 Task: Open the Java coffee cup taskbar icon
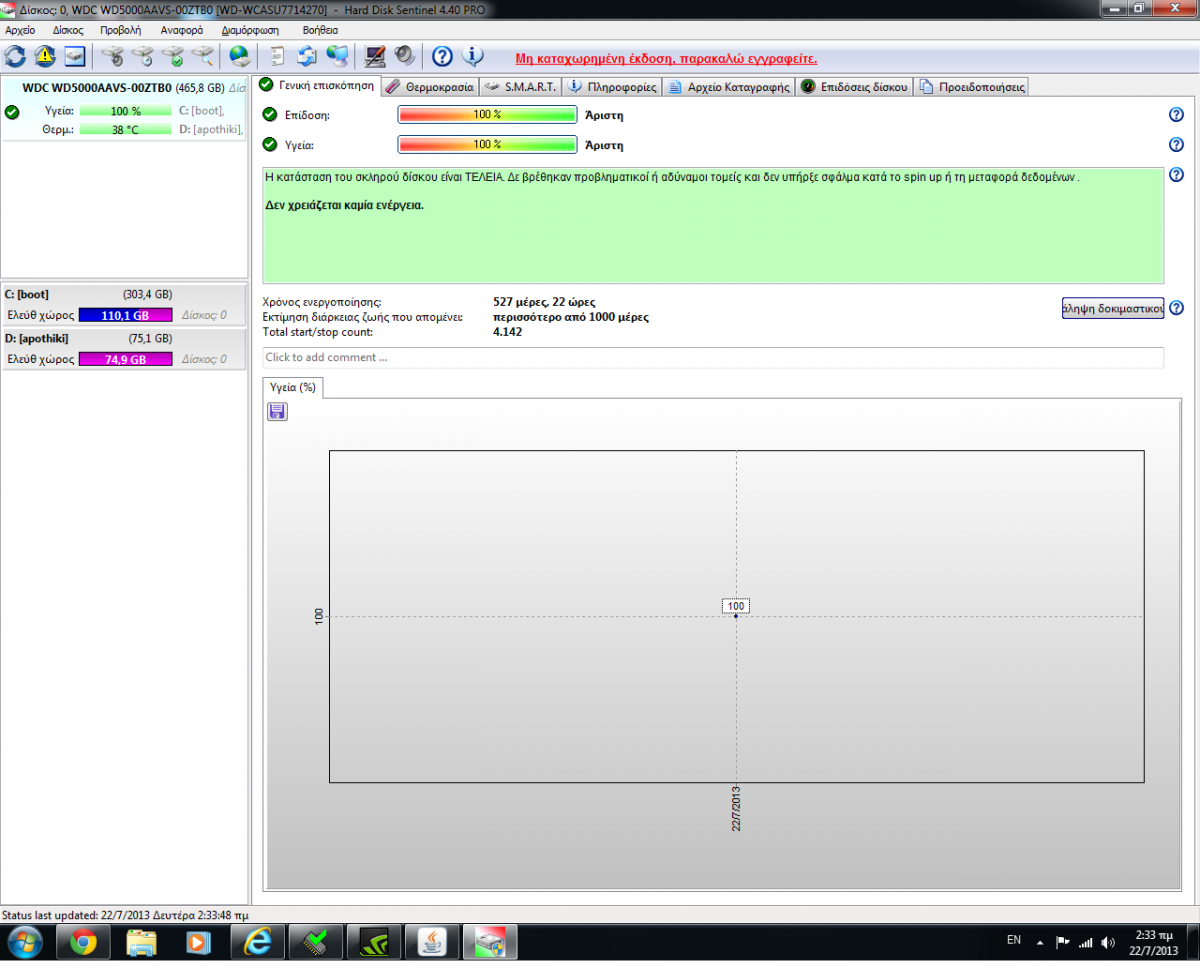pos(431,943)
